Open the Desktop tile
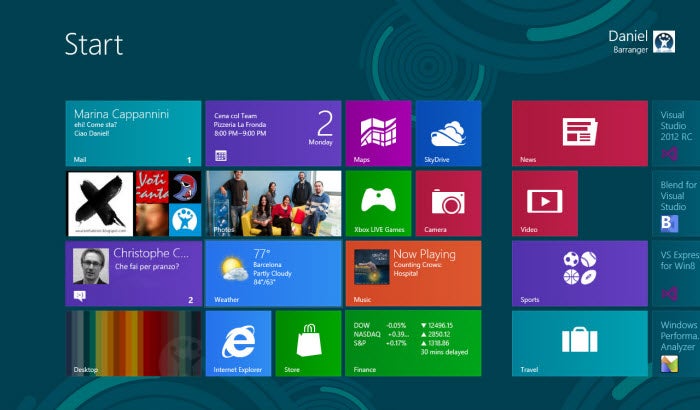The width and height of the screenshot is (700, 410). pyautogui.click(x=133, y=343)
